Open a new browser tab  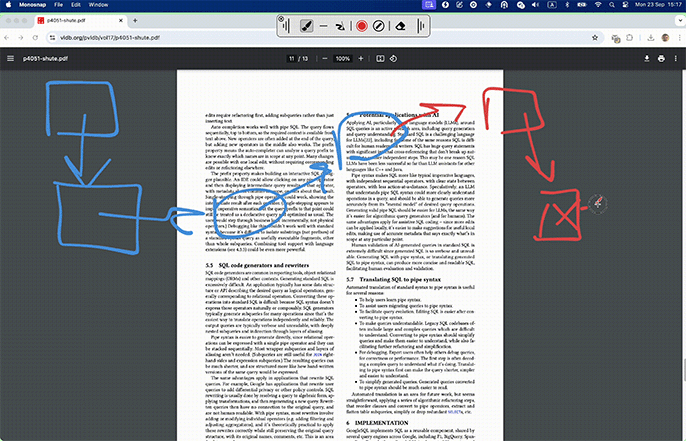point(135,19)
